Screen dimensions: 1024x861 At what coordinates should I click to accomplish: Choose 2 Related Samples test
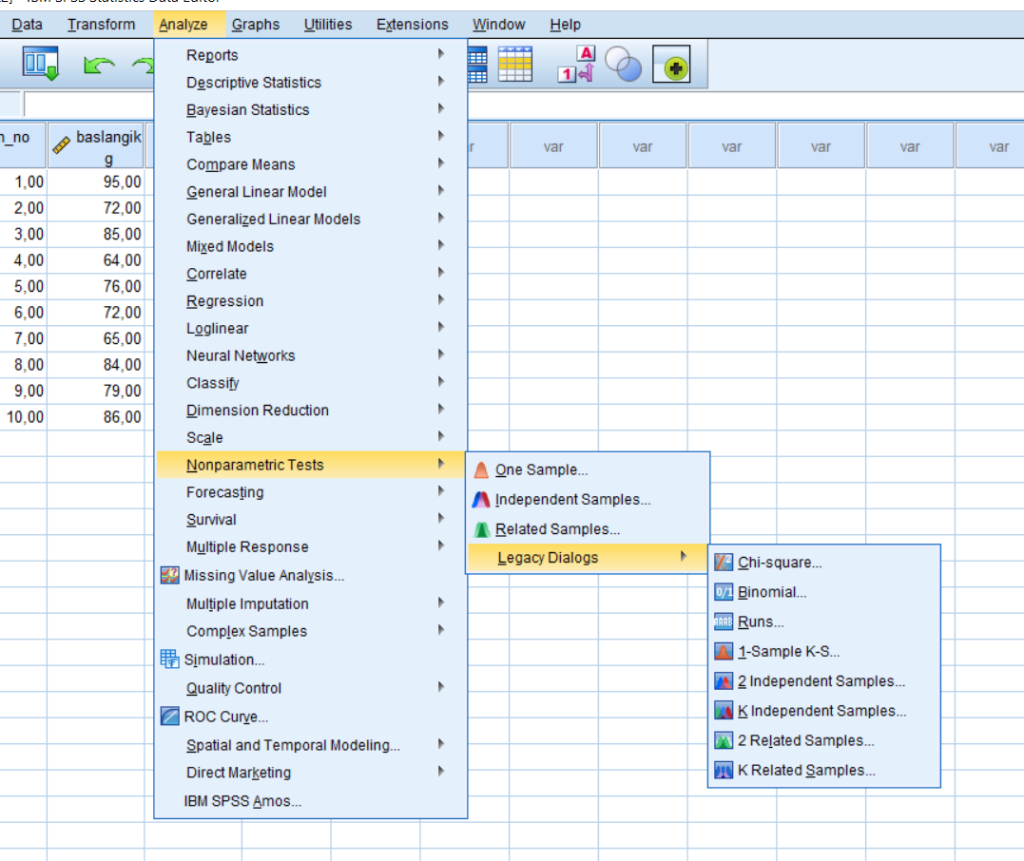coord(805,741)
